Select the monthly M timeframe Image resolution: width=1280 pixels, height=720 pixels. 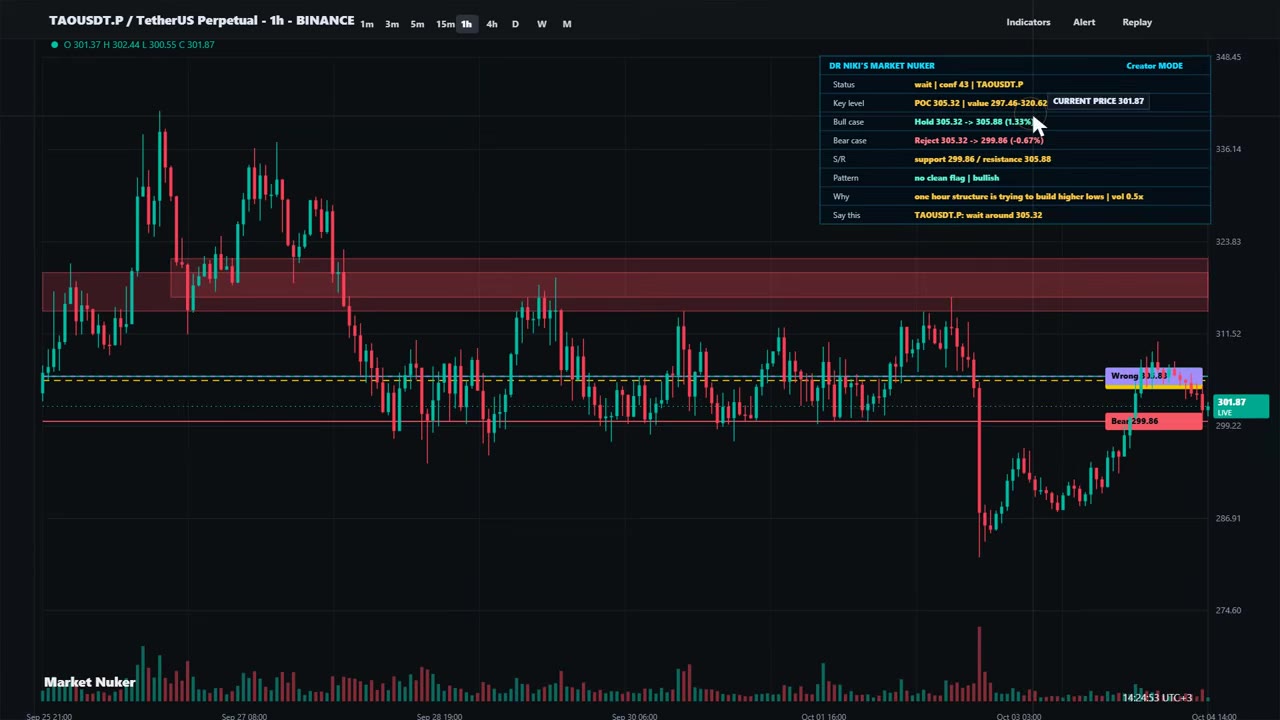tap(567, 24)
